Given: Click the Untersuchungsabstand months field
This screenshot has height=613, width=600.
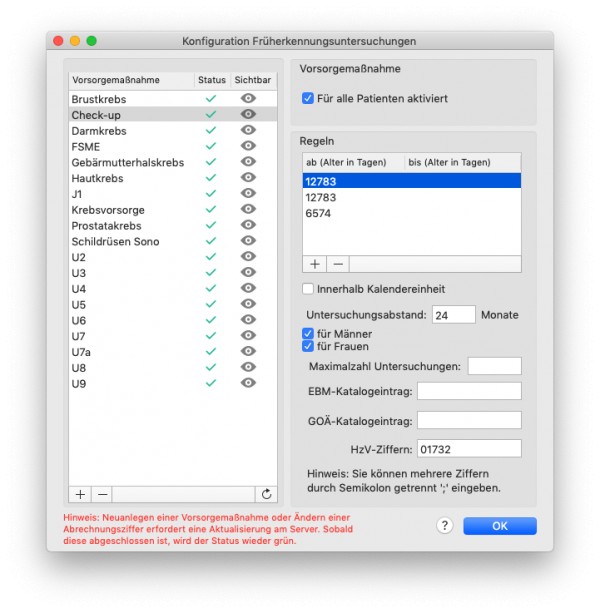Looking at the screenshot, I should 453,315.
